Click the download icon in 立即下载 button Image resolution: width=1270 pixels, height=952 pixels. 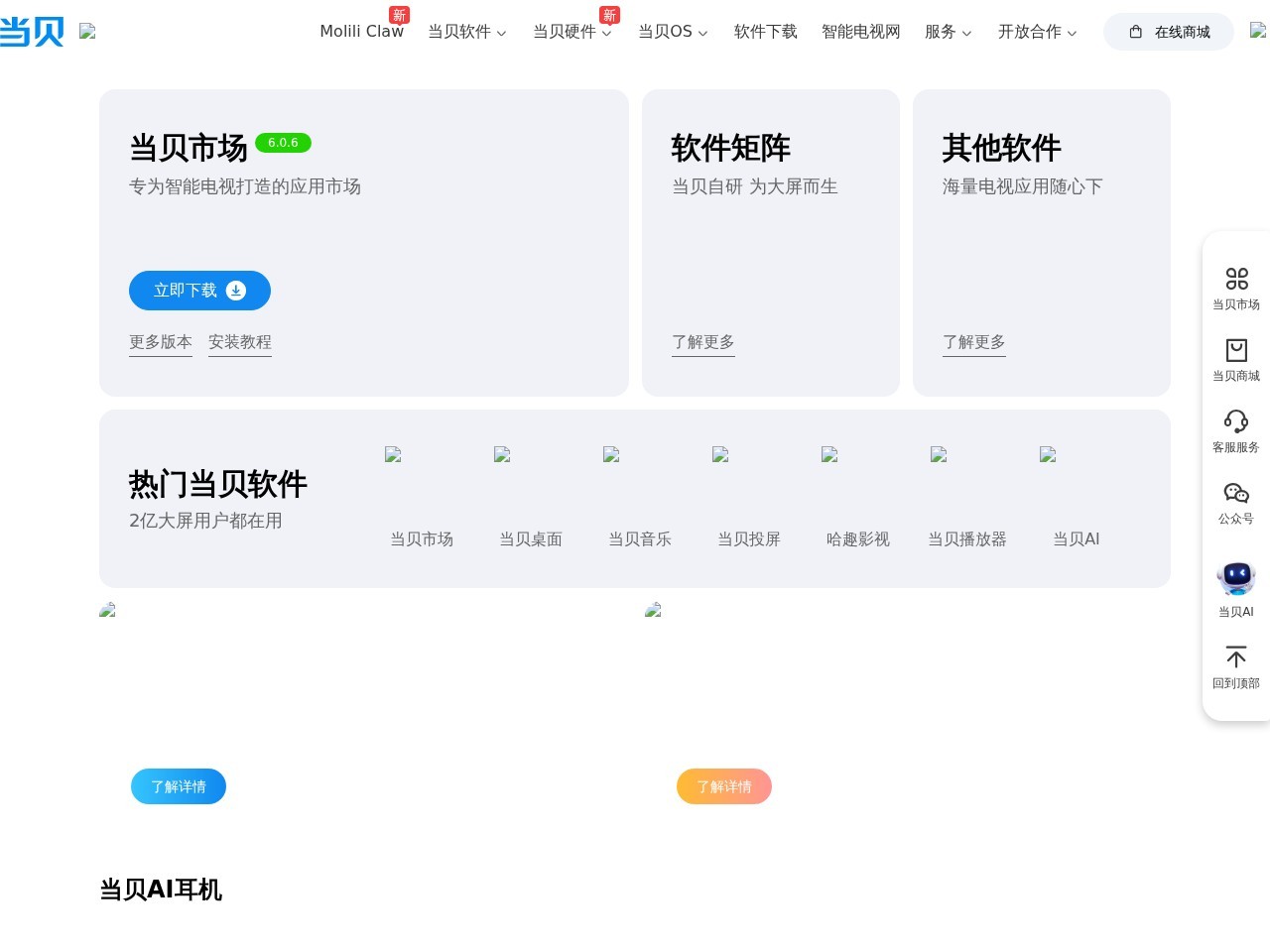pyautogui.click(x=236, y=291)
